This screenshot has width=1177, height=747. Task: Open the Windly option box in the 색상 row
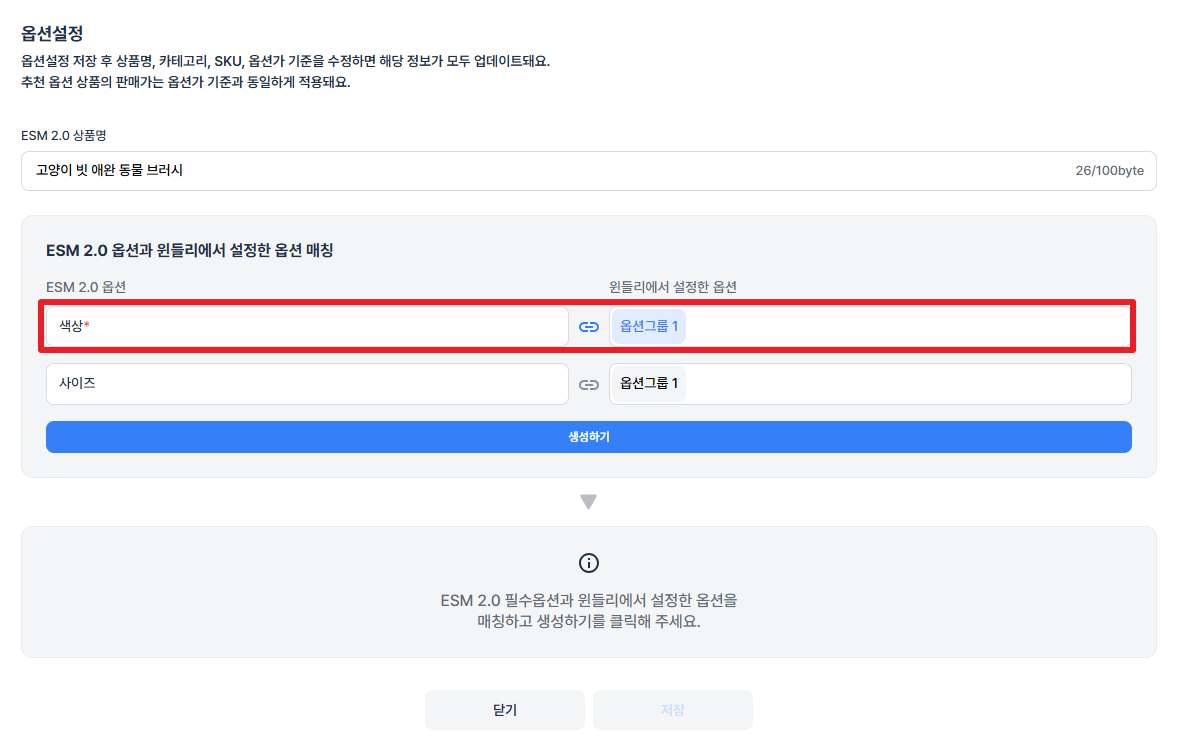[x=870, y=326]
